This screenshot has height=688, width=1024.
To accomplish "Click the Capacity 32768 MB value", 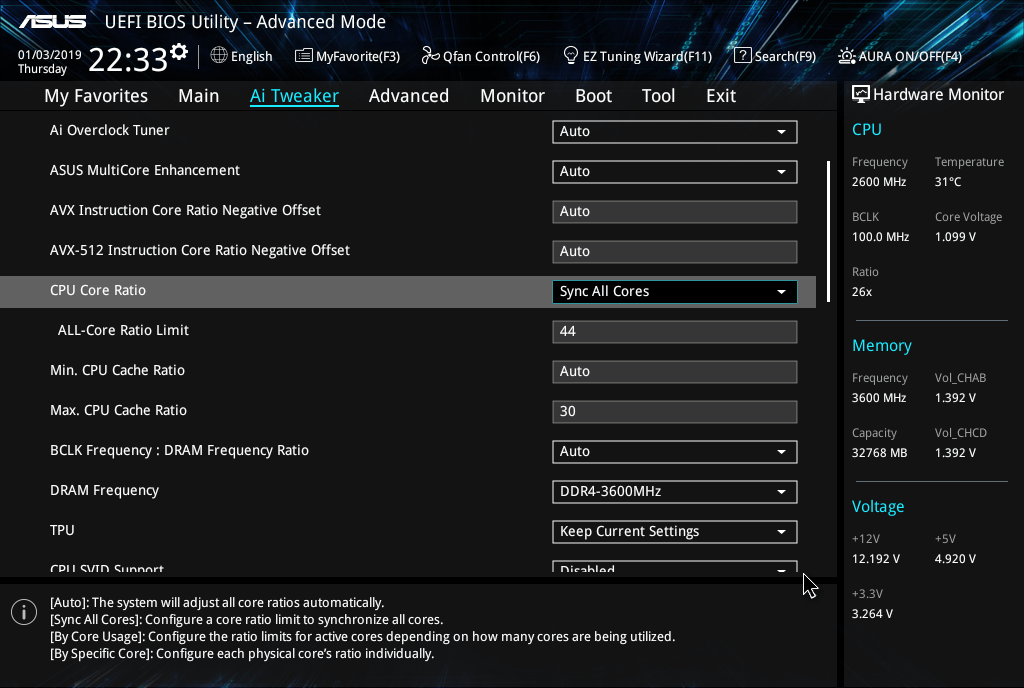I will point(880,453).
